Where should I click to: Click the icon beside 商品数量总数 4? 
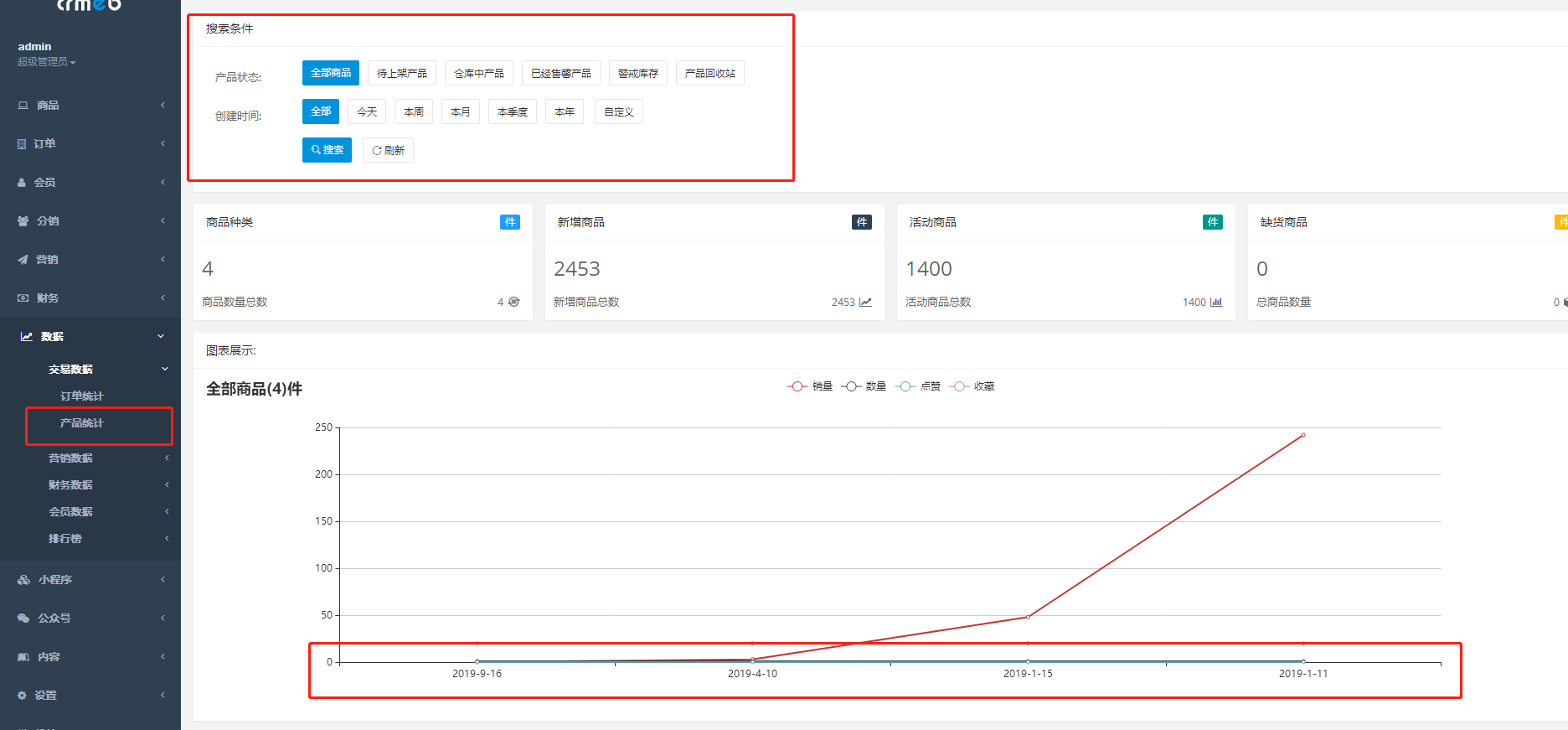pyautogui.click(x=514, y=302)
